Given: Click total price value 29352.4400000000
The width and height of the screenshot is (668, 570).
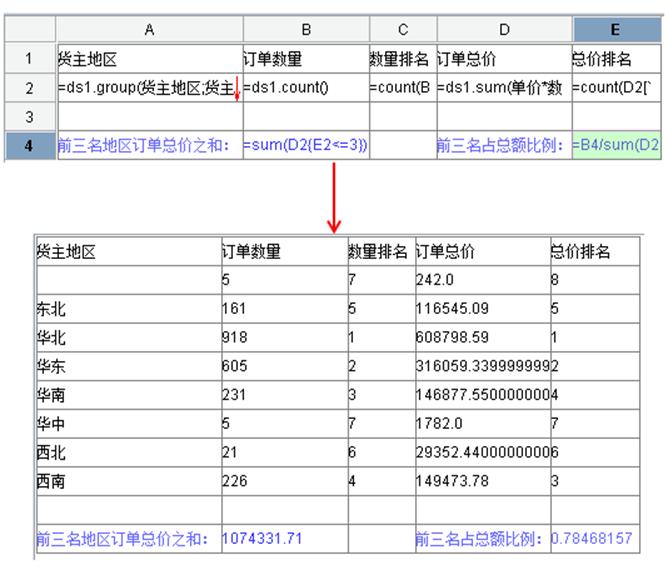Looking at the screenshot, I should click(x=483, y=452).
